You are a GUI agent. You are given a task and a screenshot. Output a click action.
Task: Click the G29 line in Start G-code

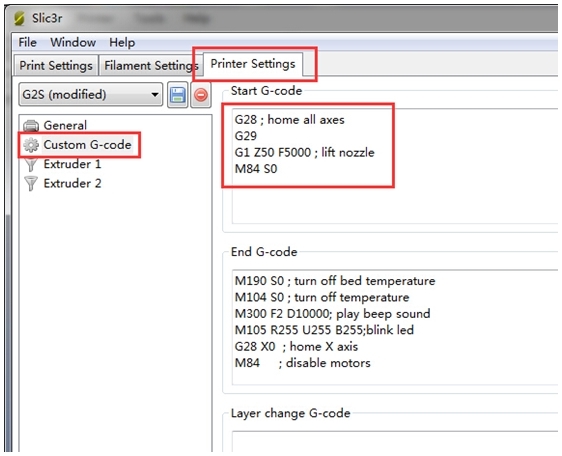(x=246, y=136)
